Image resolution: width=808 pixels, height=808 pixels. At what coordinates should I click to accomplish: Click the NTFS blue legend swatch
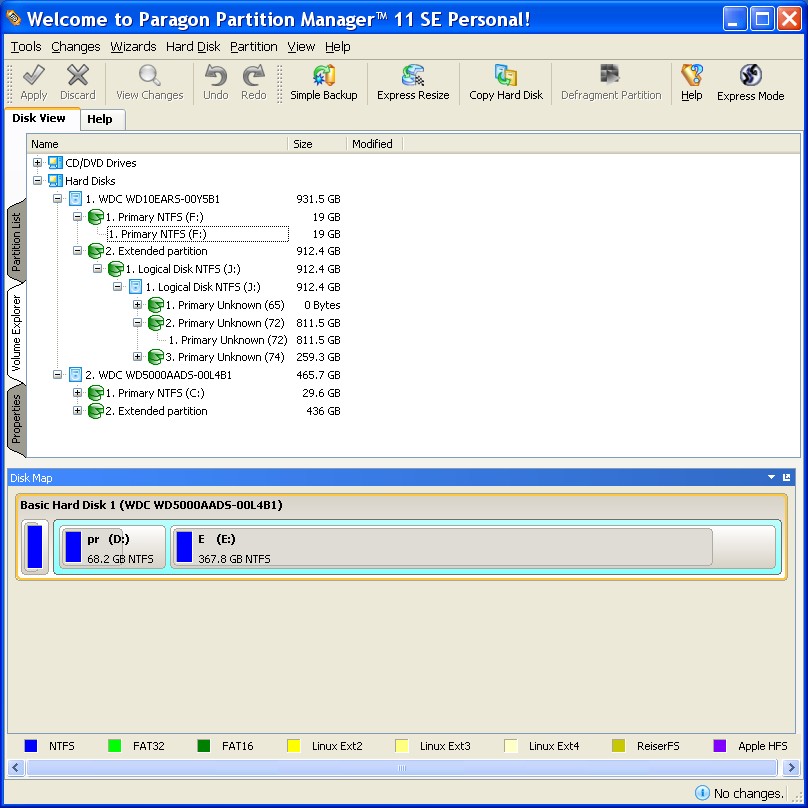[31, 746]
